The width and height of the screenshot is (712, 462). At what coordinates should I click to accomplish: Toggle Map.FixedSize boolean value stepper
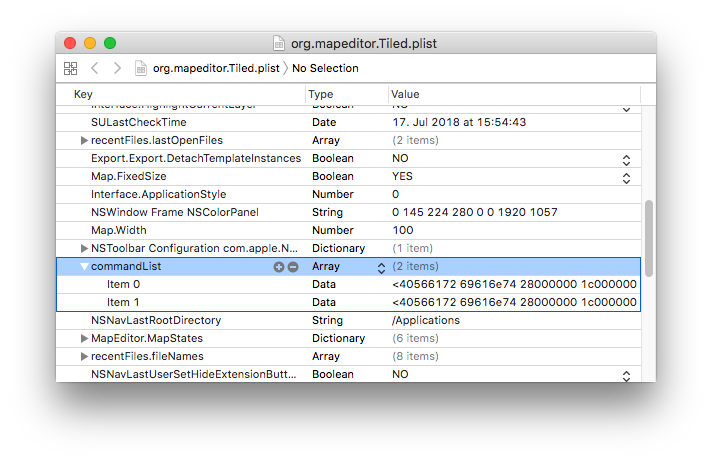click(x=626, y=177)
